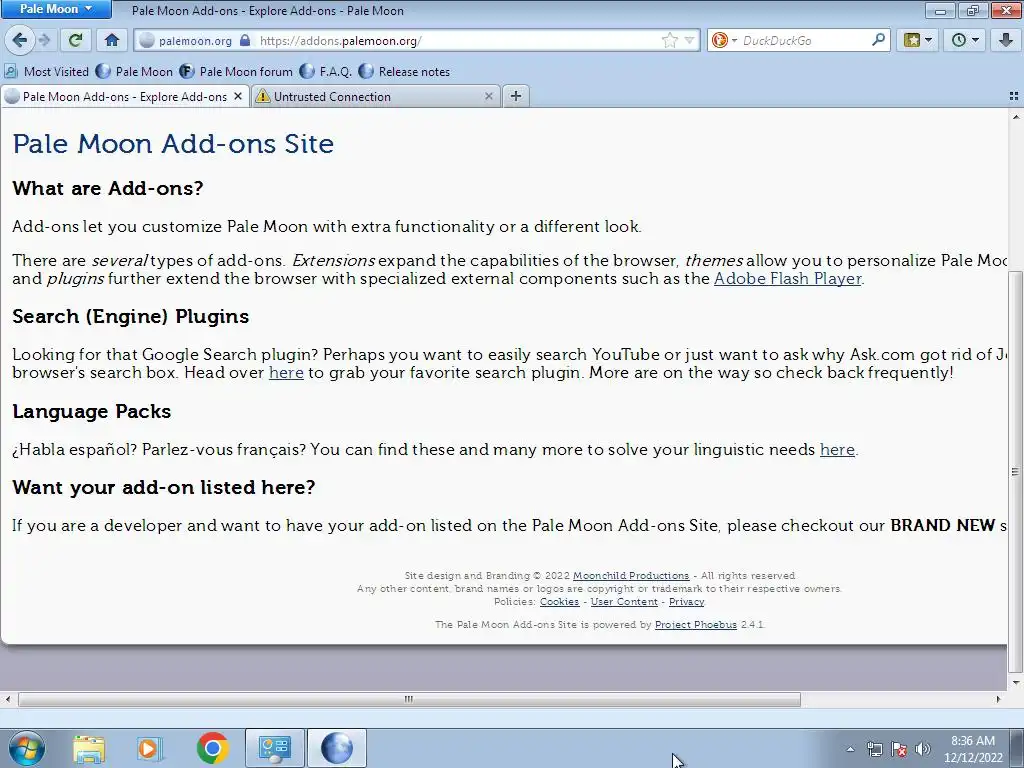Open the Moonchild Productions link
Screen dimensions: 1024x768
tap(631, 576)
